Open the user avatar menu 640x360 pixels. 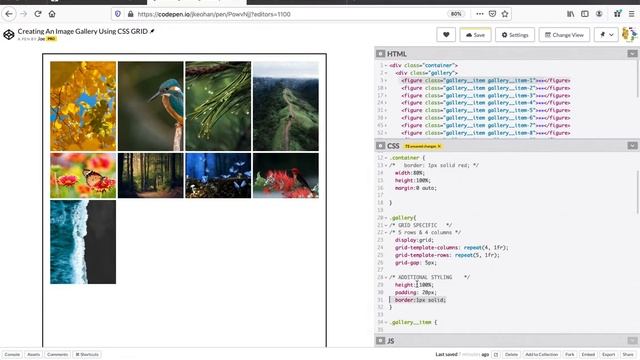(x=629, y=35)
